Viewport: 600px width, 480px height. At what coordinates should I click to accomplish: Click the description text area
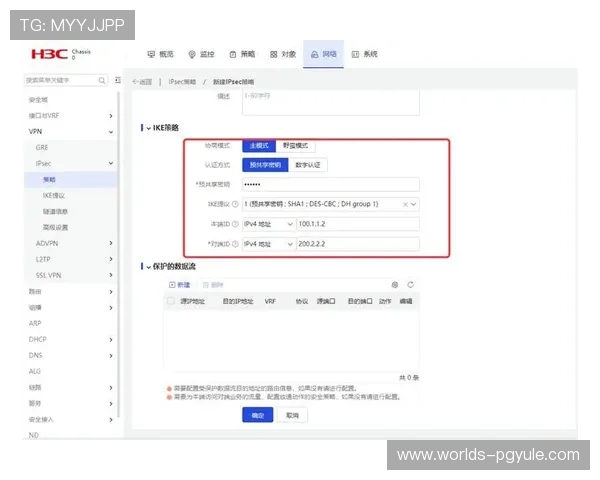click(331, 102)
